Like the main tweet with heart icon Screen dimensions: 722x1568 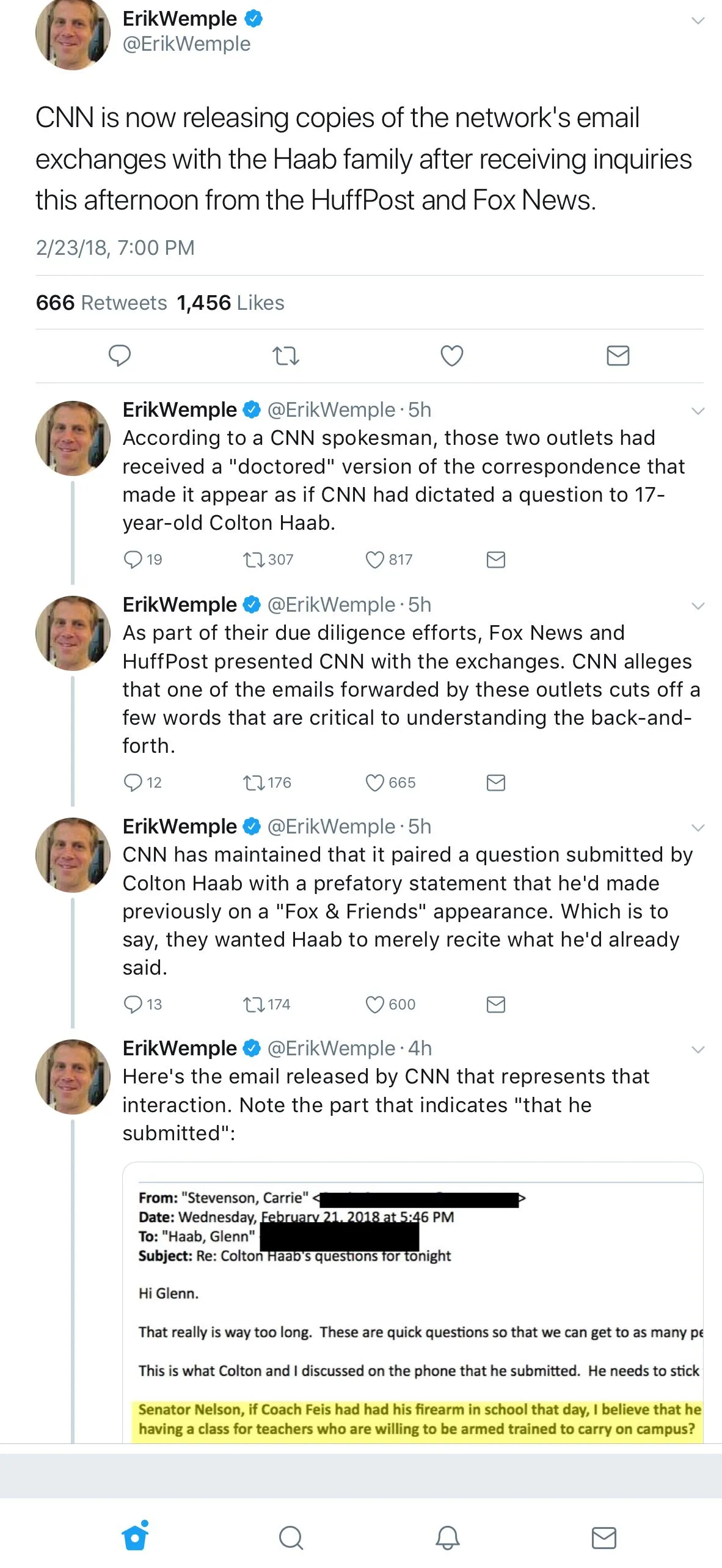tap(451, 355)
